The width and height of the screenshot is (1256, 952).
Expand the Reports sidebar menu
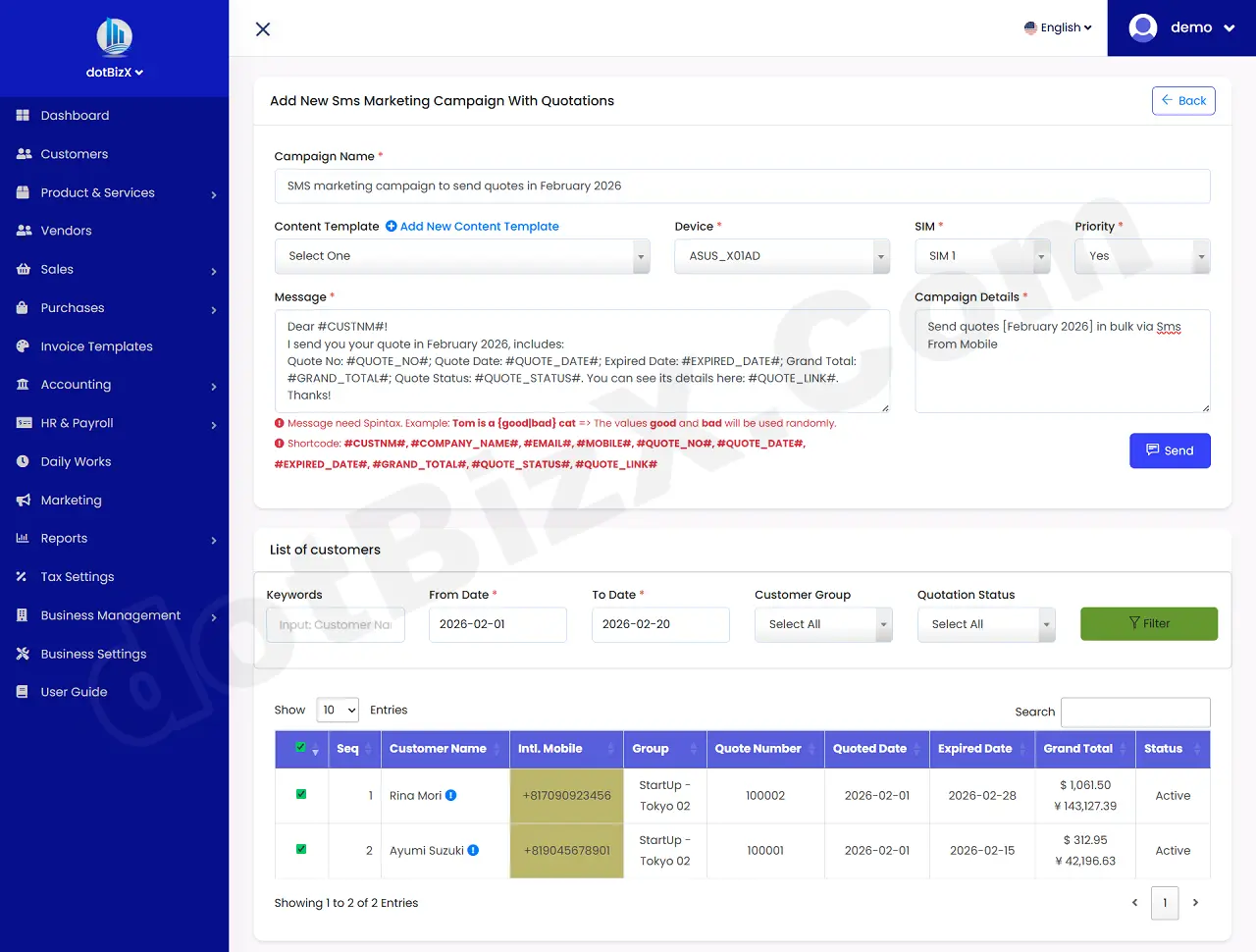[64, 538]
